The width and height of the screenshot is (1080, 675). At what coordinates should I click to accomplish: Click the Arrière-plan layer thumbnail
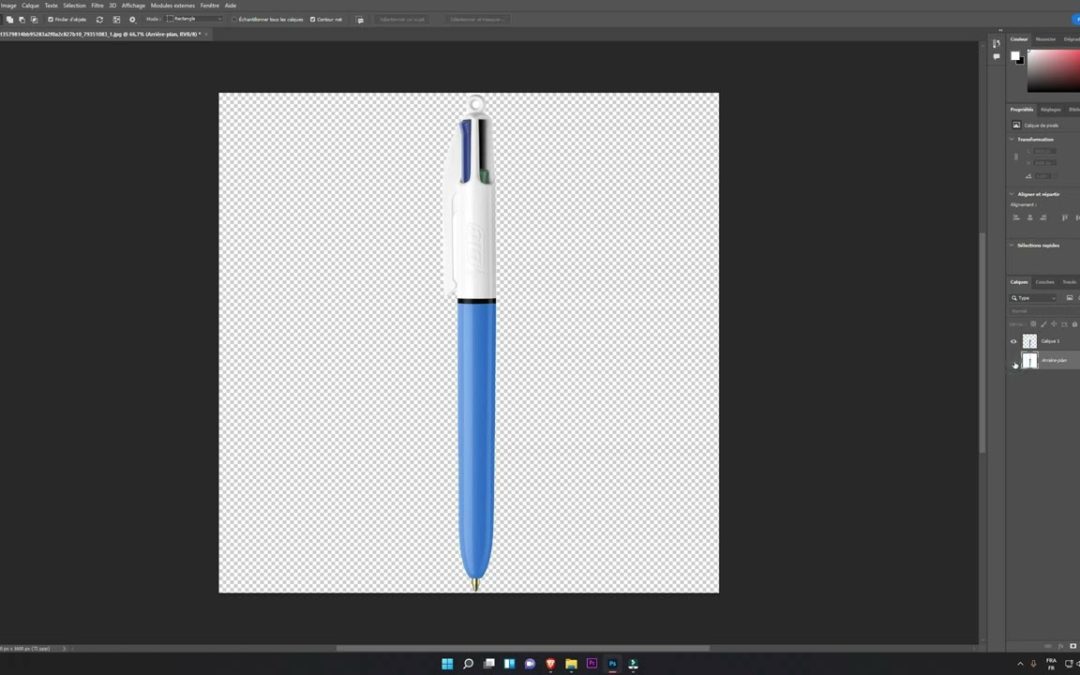1030,360
